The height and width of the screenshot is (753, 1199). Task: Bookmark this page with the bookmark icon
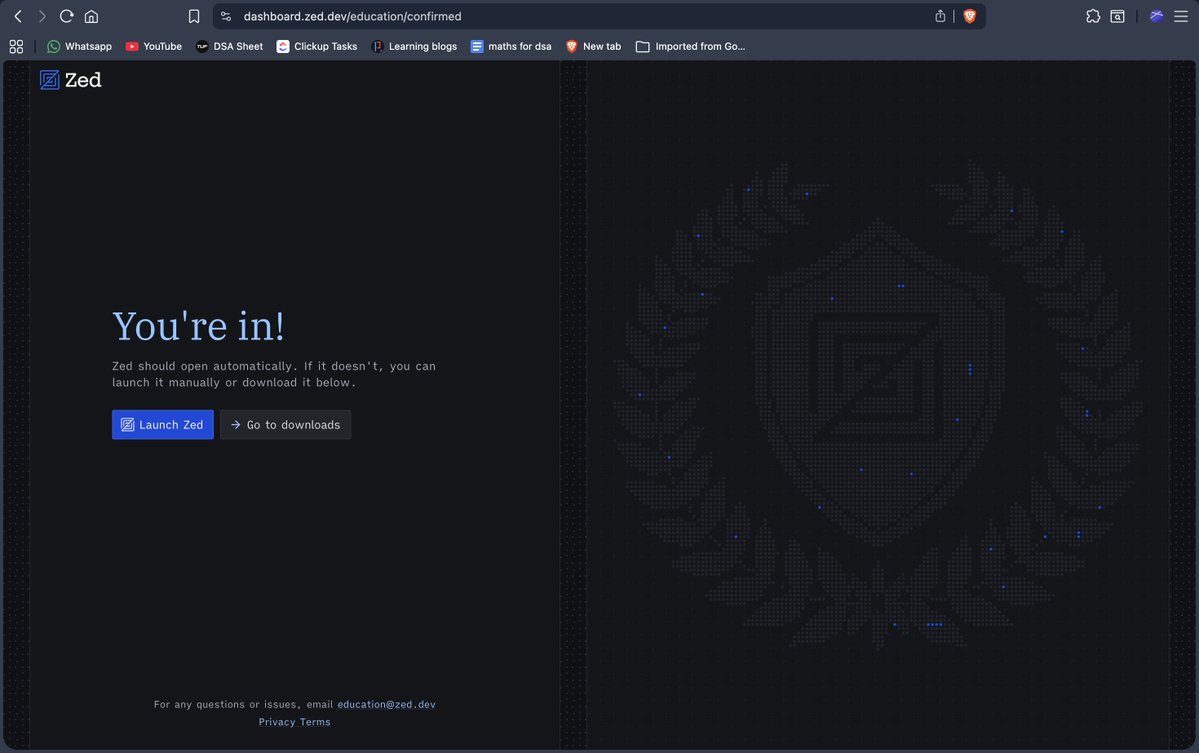(193, 16)
